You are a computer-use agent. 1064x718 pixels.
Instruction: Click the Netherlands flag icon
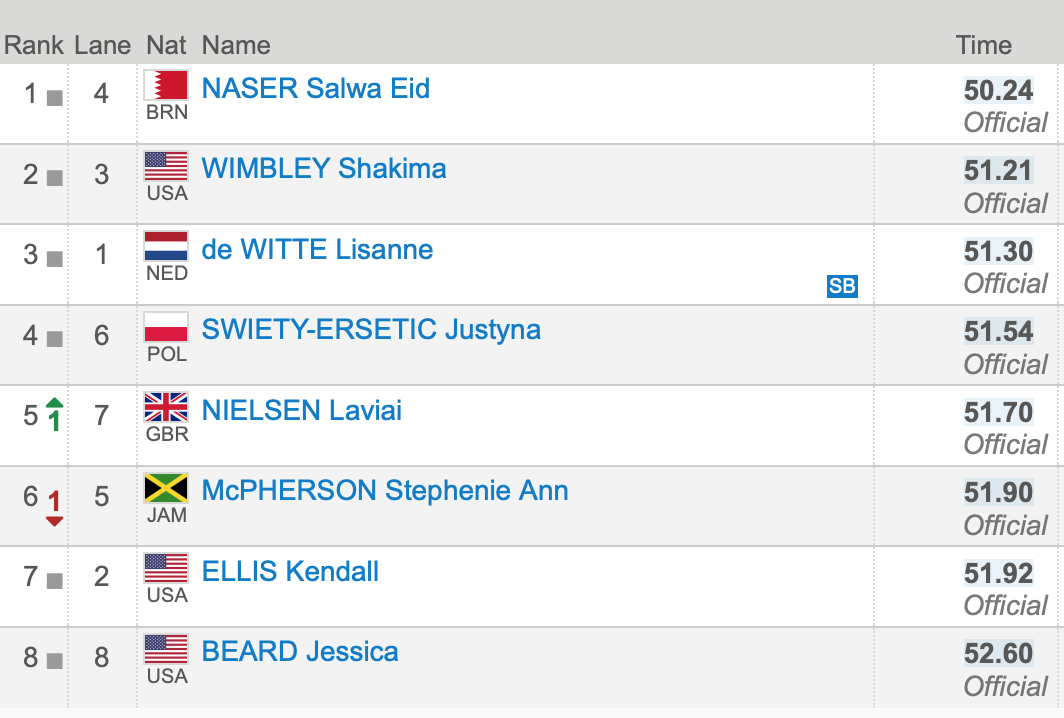166,246
